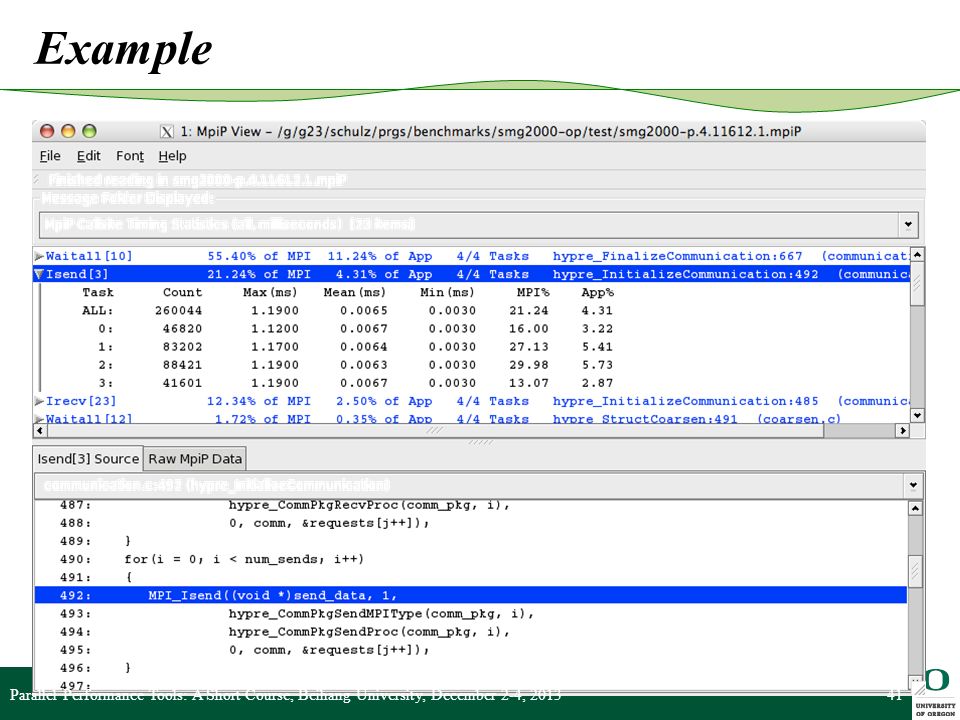Click the App% value 5.41

pyautogui.click(x=597, y=347)
